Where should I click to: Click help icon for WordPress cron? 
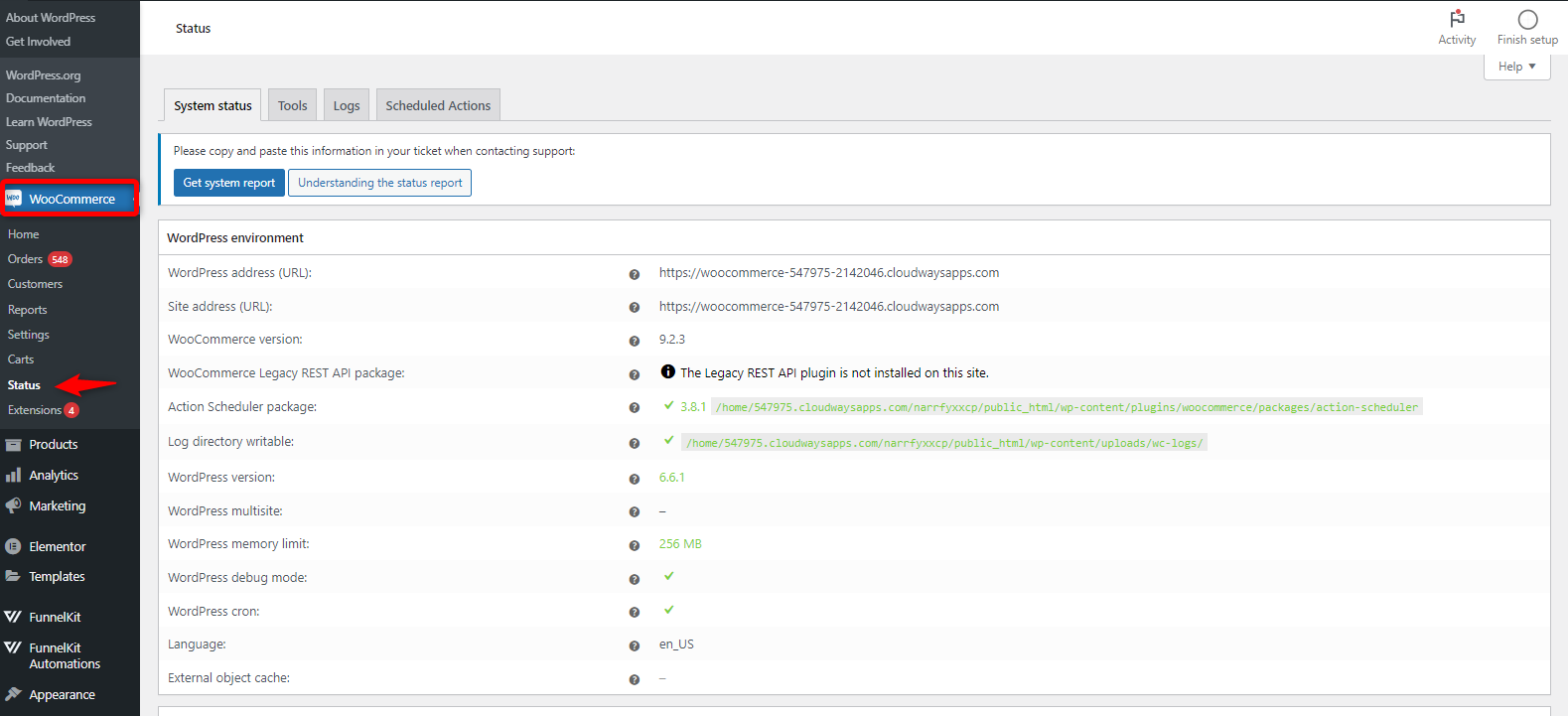click(x=635, y=613)
